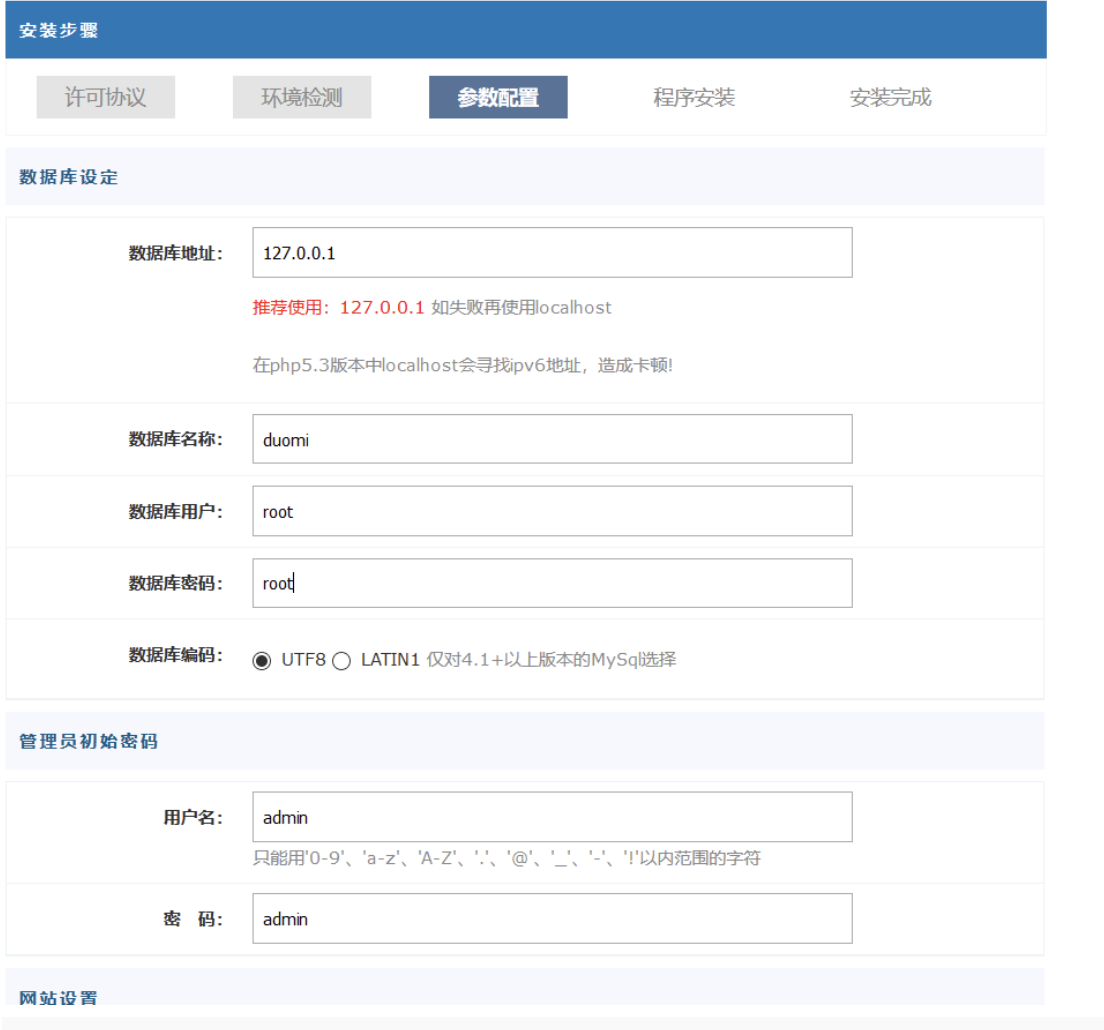
Task: Click the 用户名 field containing admin
Action: click(x=553, y=817)
